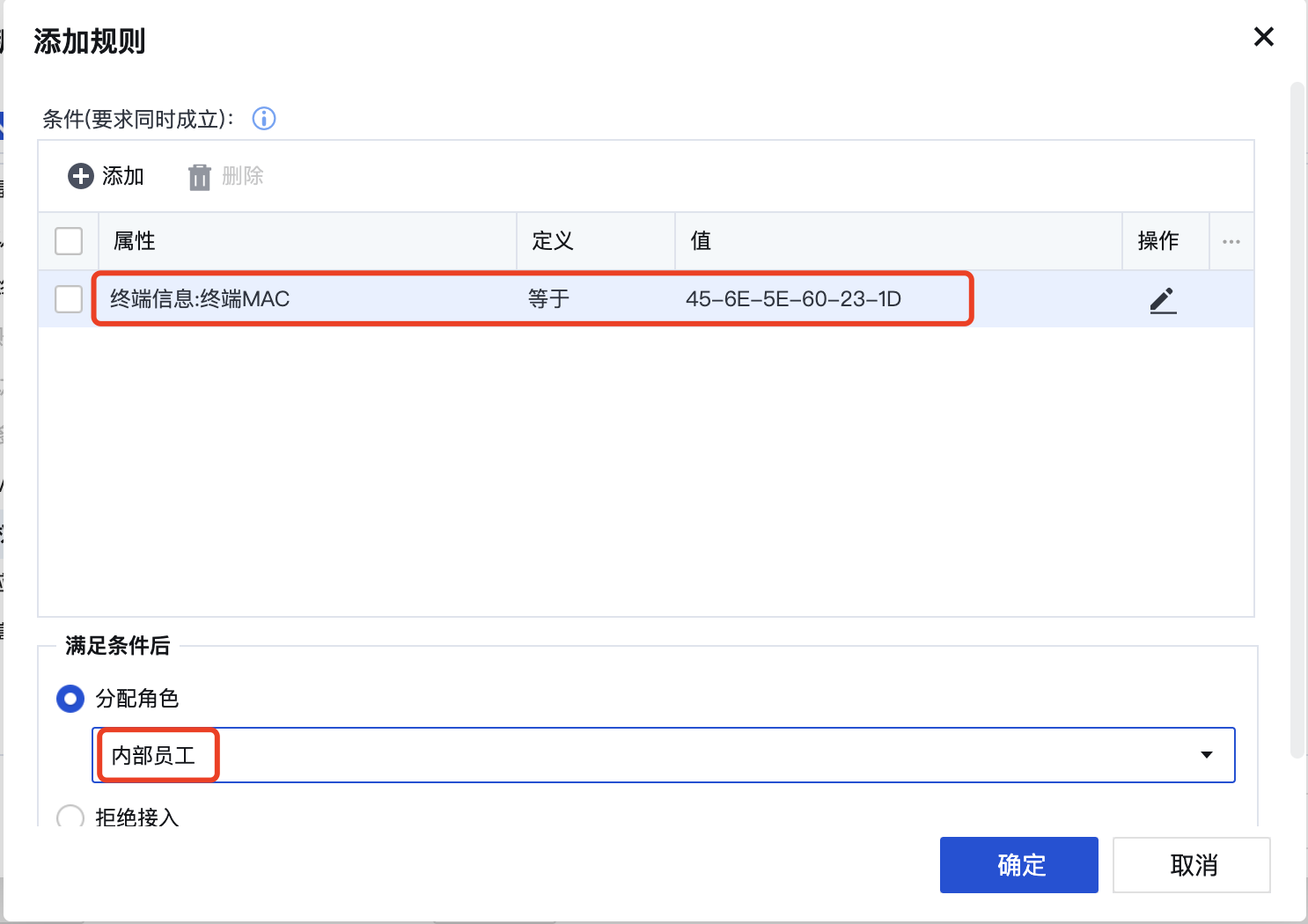Select the 拒绝接入 radio option

pos(70,818)
